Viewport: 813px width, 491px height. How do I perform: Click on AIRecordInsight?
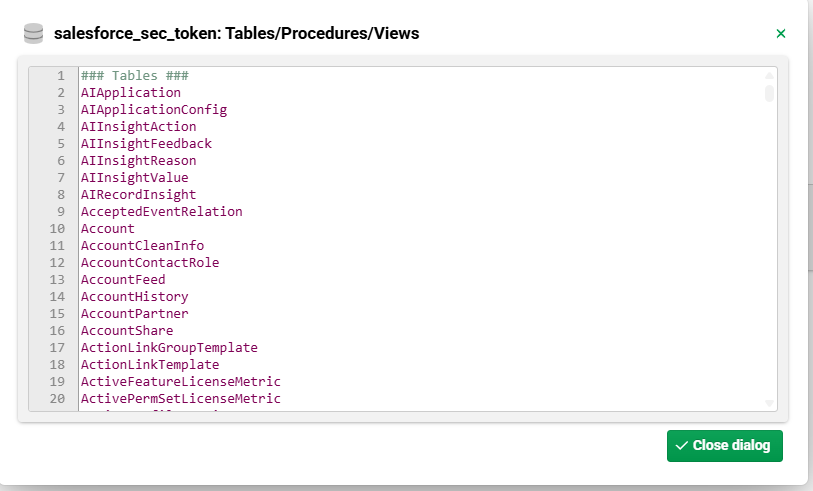pos(138,195)
